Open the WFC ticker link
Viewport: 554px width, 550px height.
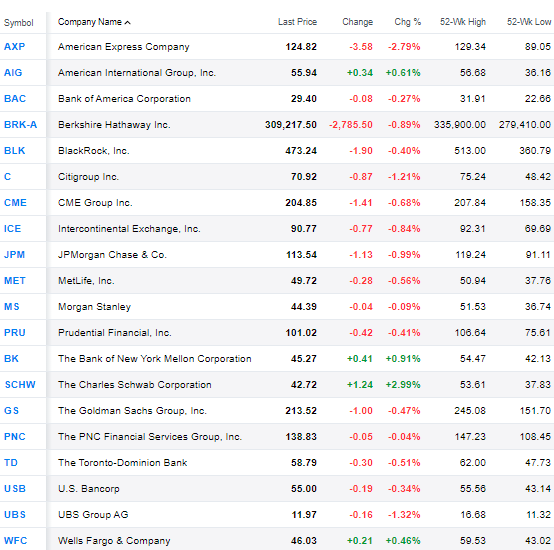coord(16,541)
